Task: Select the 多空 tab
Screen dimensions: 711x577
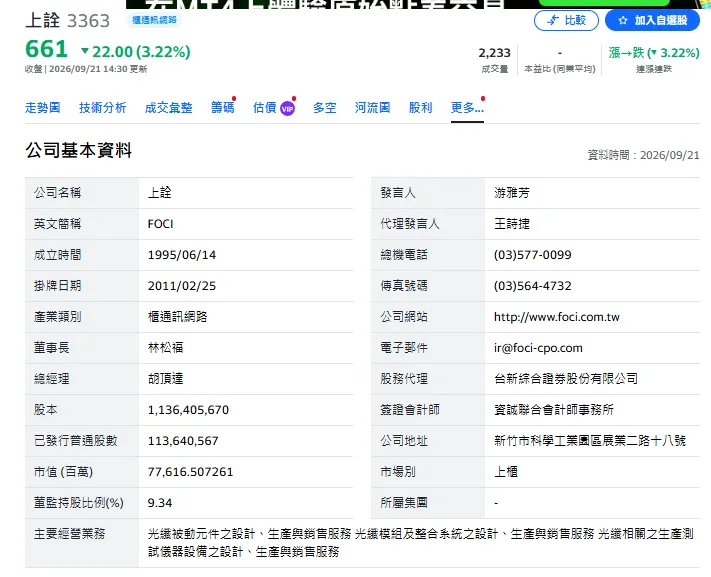Action: pyautogui.click(x=325, y=108)
